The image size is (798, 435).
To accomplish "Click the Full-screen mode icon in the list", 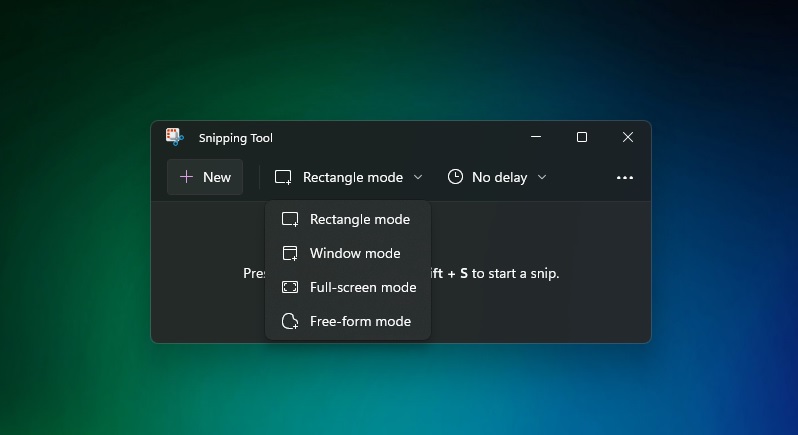I will pyautogui.click(x=290, y=287).
